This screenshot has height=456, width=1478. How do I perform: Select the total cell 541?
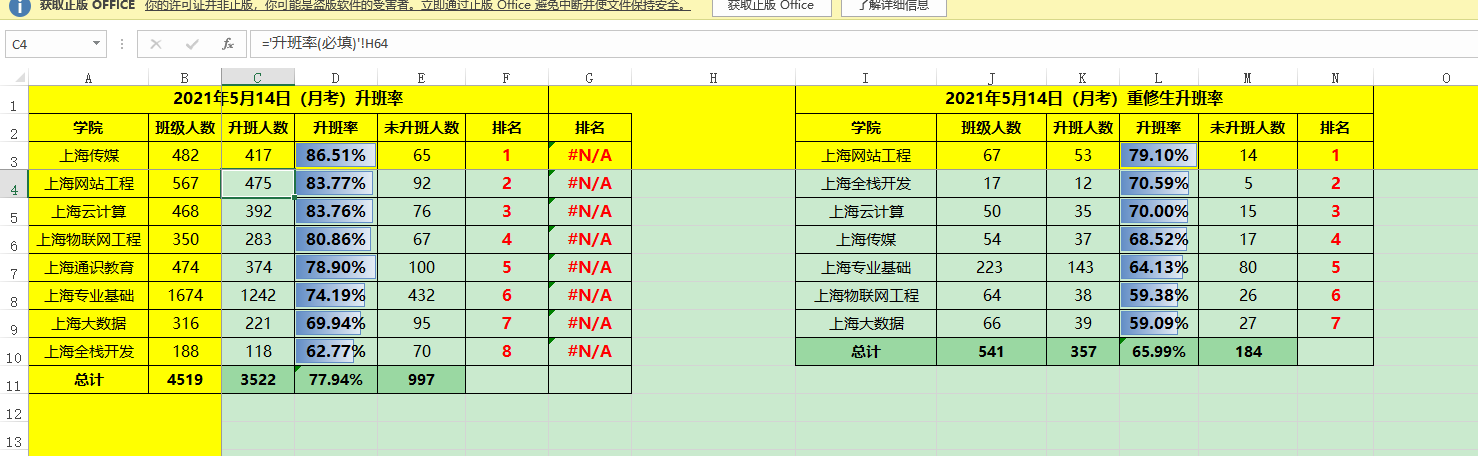(991, 352)
